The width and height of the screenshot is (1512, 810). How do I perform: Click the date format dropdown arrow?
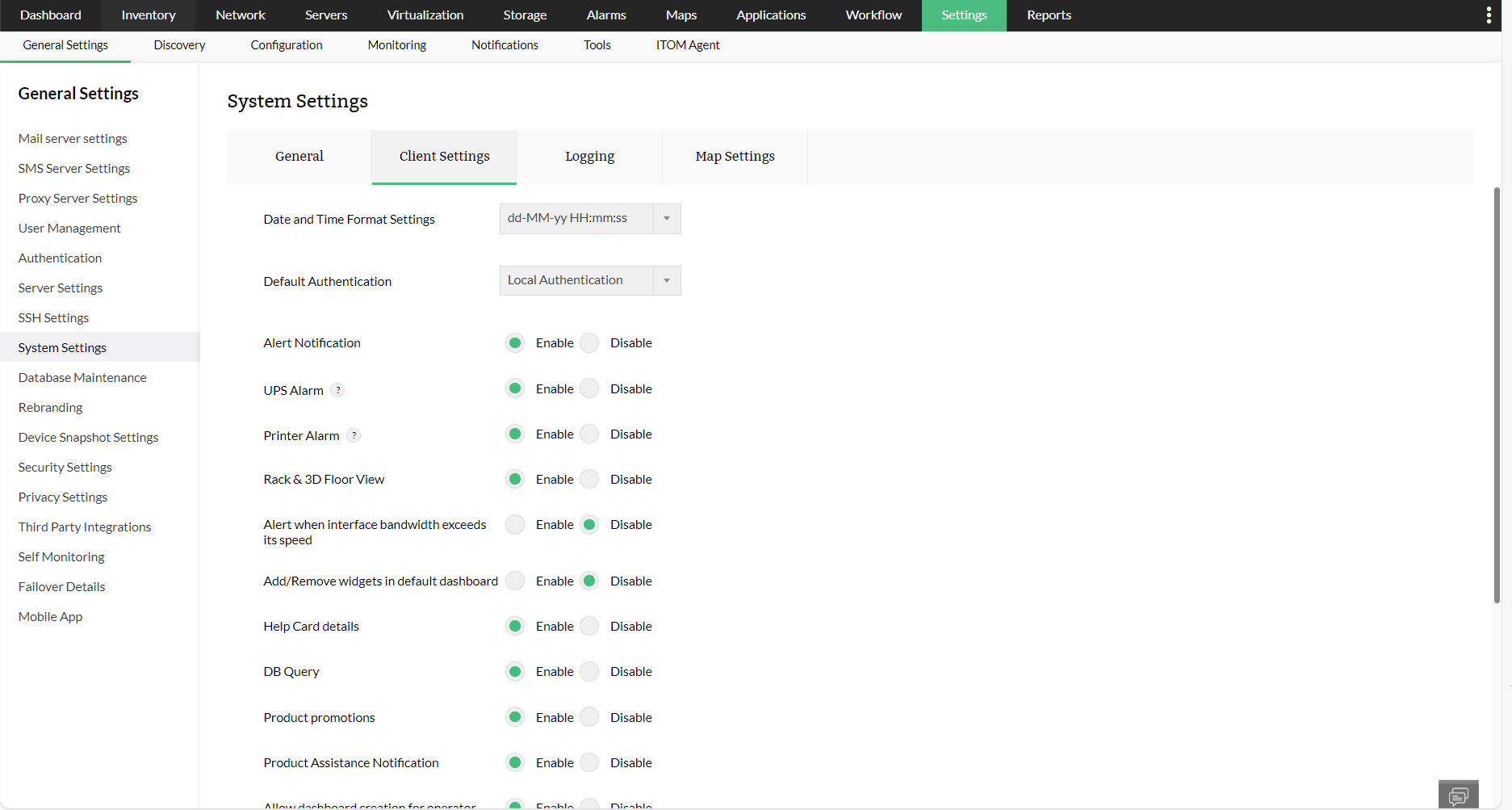click(667, 219)
